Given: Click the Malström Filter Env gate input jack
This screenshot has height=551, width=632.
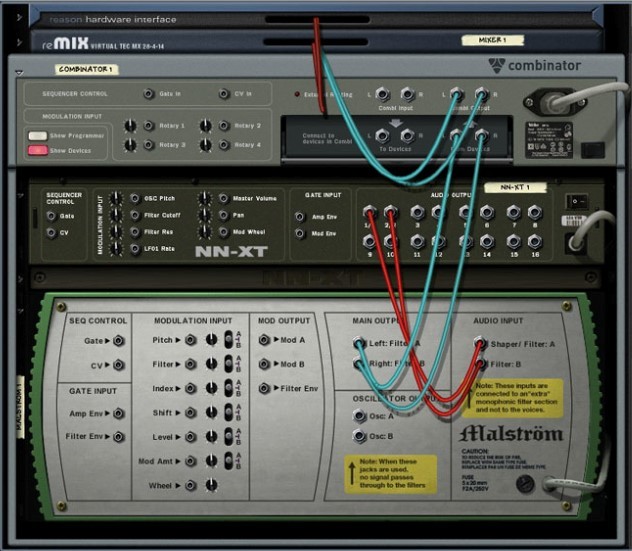Looking at the screenshot, I should tap(118, 437).
